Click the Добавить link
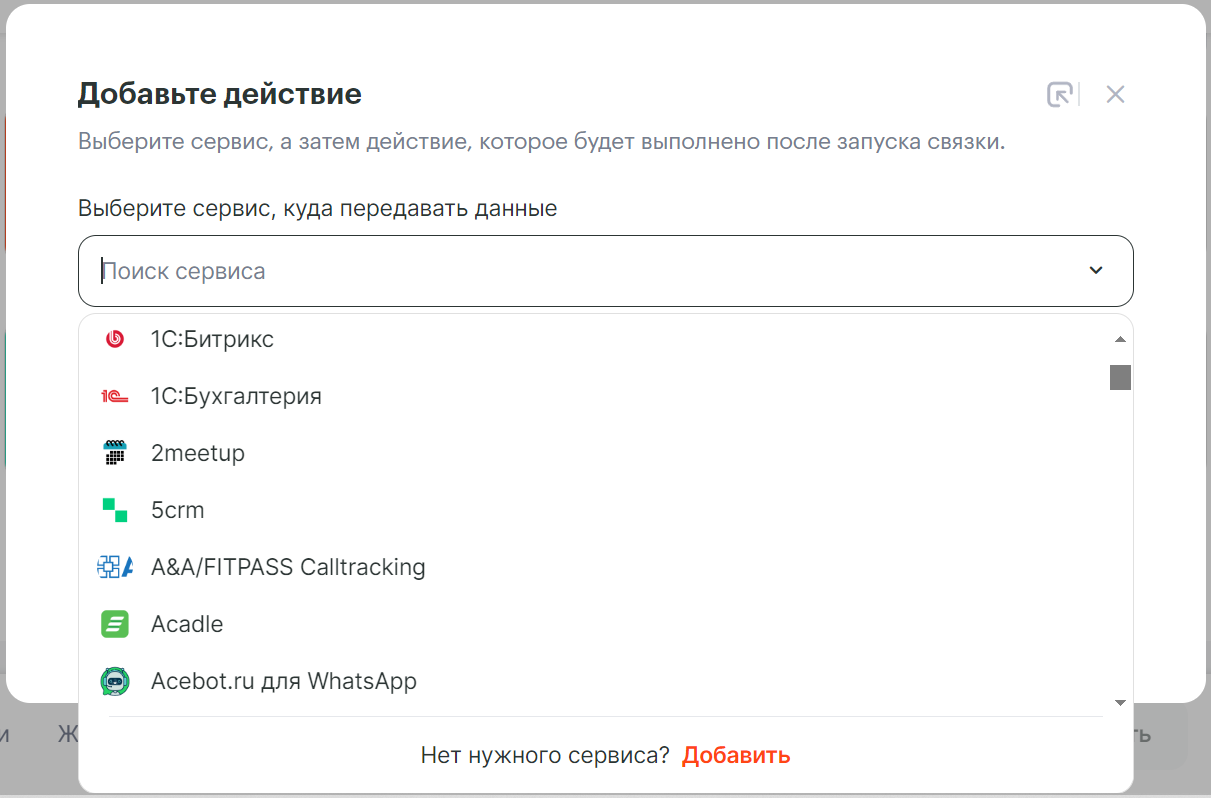 [x=736, y=755]
